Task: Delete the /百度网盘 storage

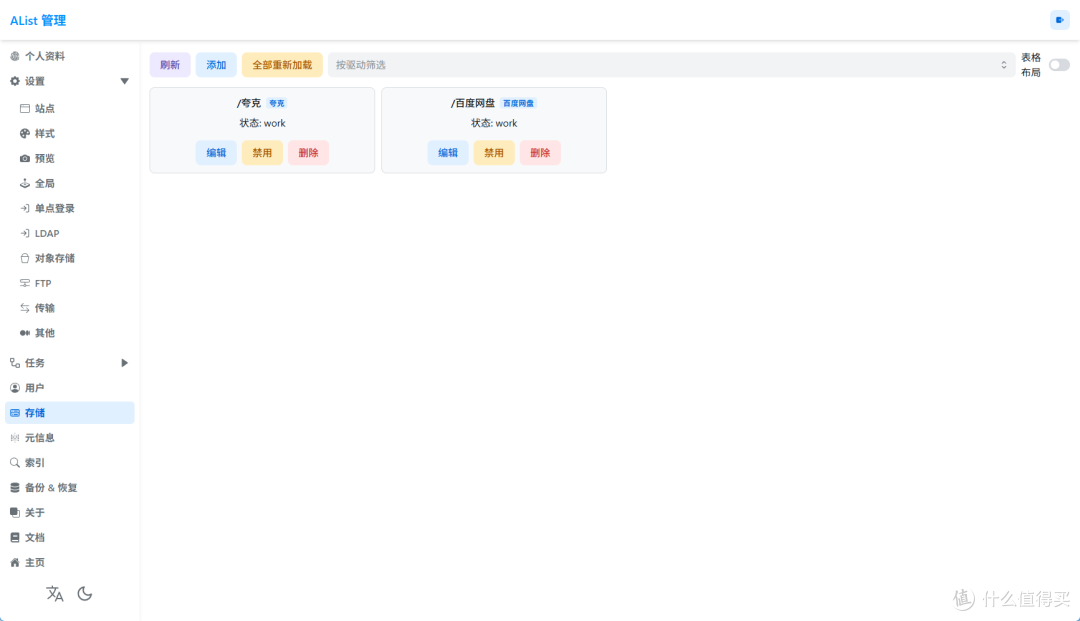Action: [540, 153]
